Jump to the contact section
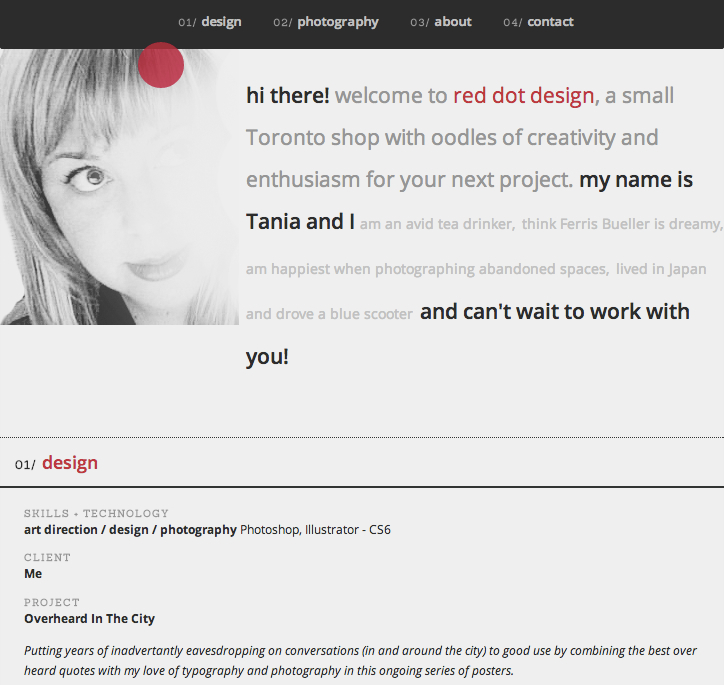Image resolution: width=724 pixels, height=685 pixels. click(x=538, y=22)
